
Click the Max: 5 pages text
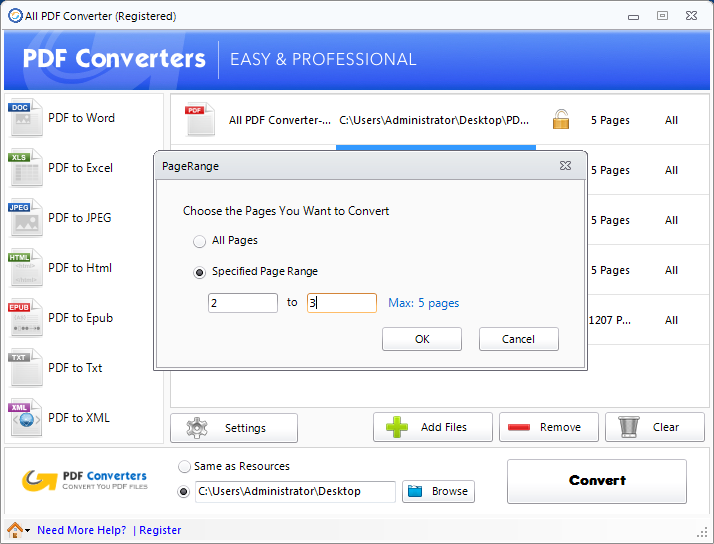(423, 303)
